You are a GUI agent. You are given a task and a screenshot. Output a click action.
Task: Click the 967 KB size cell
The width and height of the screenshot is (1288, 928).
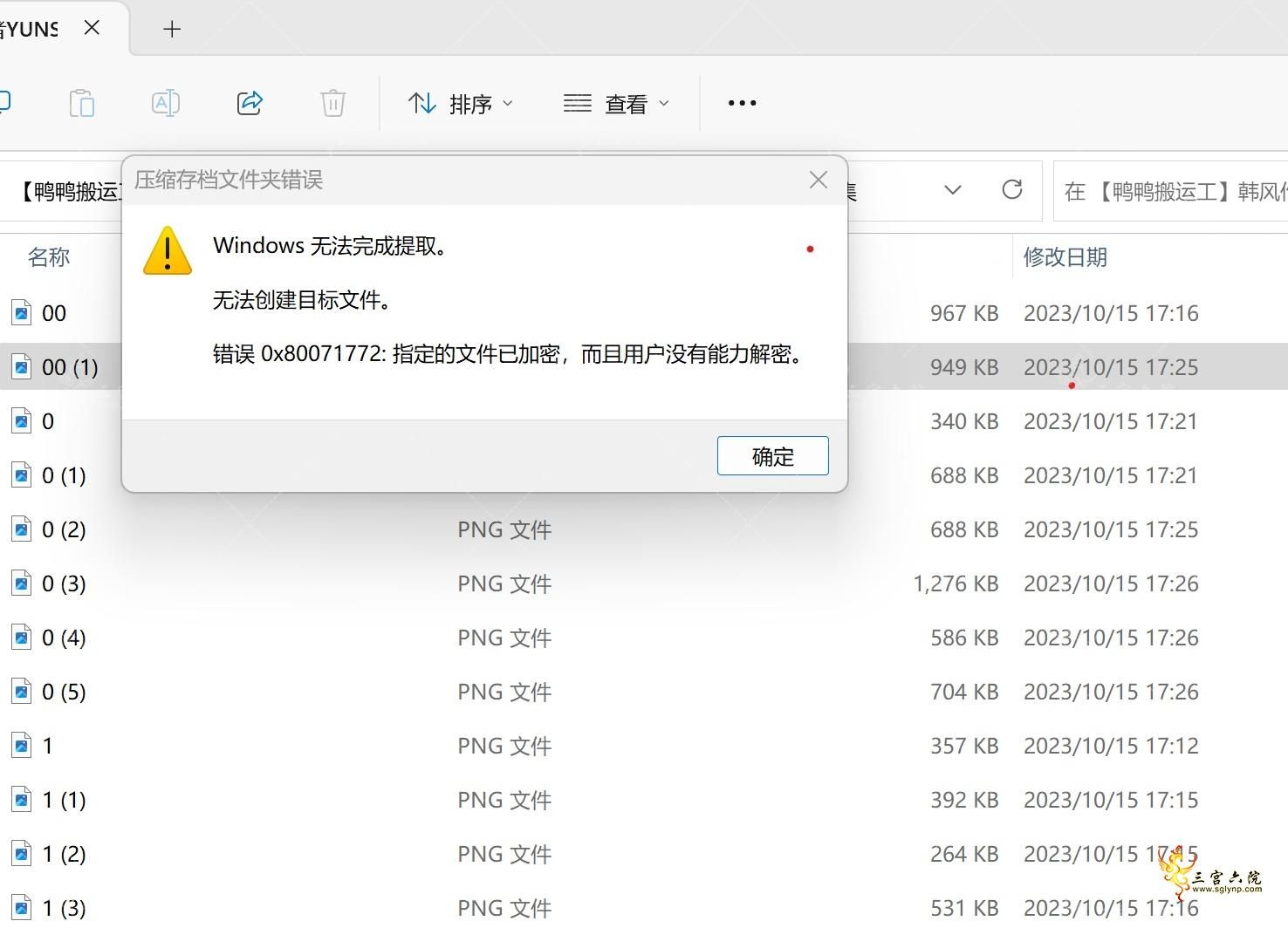[964, 313]
